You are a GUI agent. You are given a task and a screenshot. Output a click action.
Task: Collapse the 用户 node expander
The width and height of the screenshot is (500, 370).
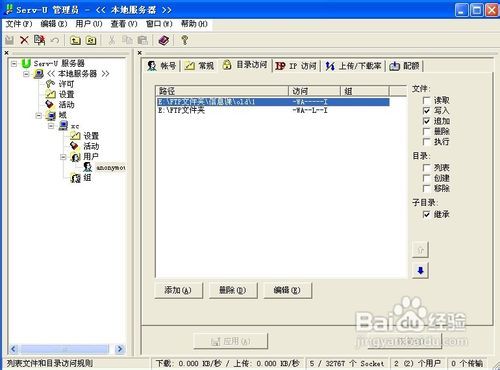(x=63, y=157)
